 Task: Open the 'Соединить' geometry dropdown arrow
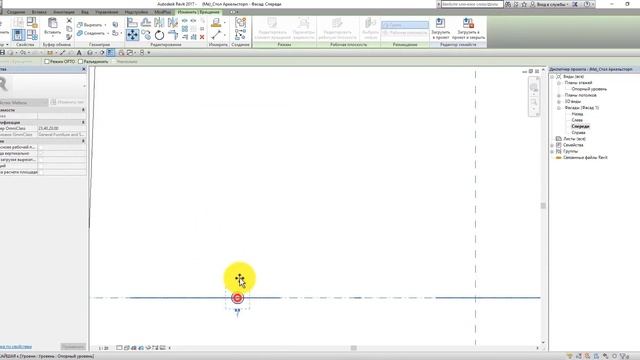tap(107, 33)
